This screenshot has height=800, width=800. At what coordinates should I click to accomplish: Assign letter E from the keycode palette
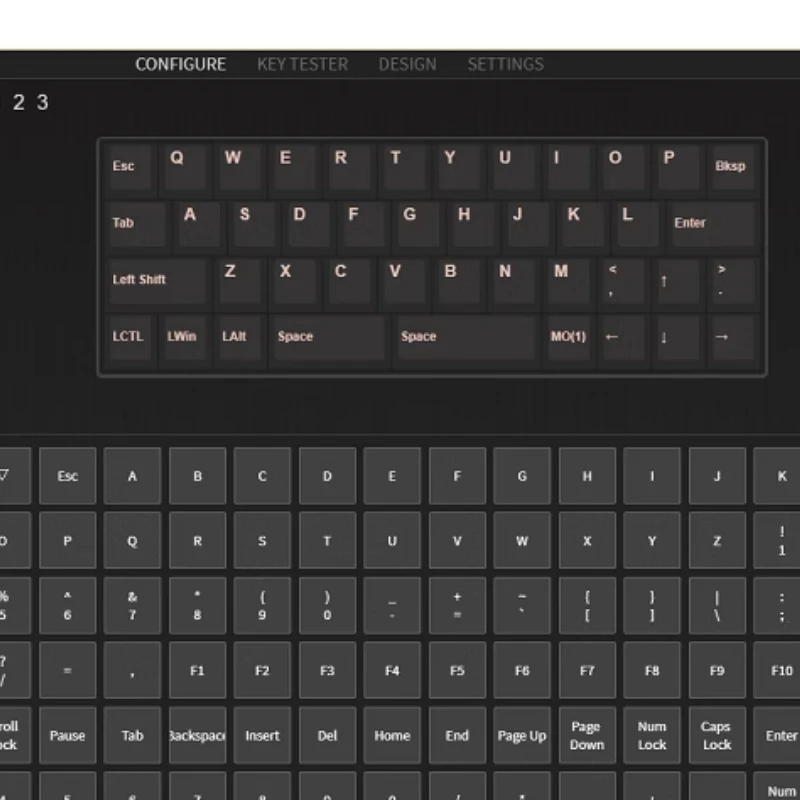[392, 476]
